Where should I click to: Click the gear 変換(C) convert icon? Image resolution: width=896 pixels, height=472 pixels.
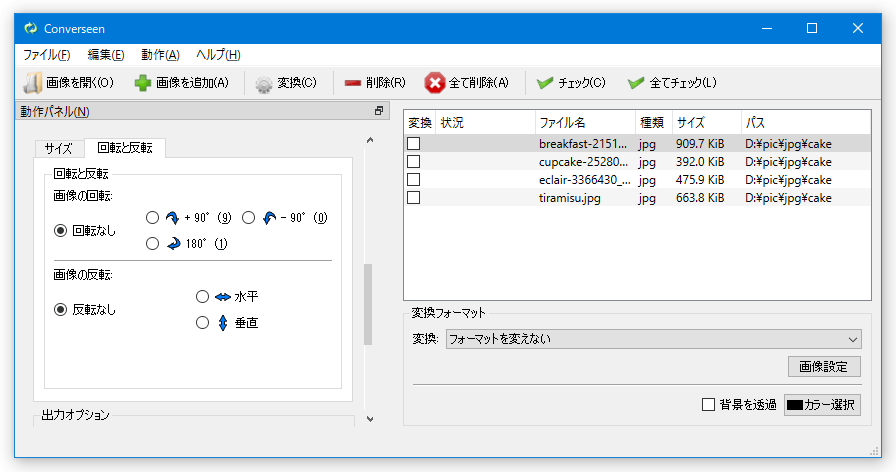pyautogui.click(x=263, y=84)
